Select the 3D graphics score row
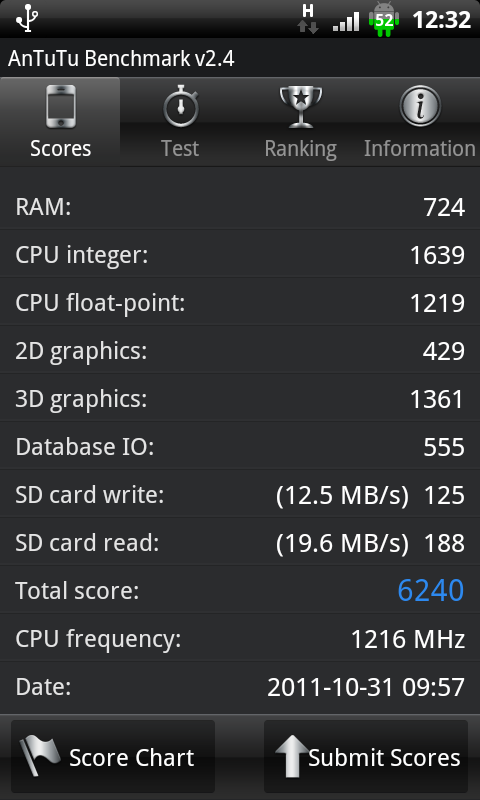Viewport: 480px width, 800px height. (x=240, y=398)
